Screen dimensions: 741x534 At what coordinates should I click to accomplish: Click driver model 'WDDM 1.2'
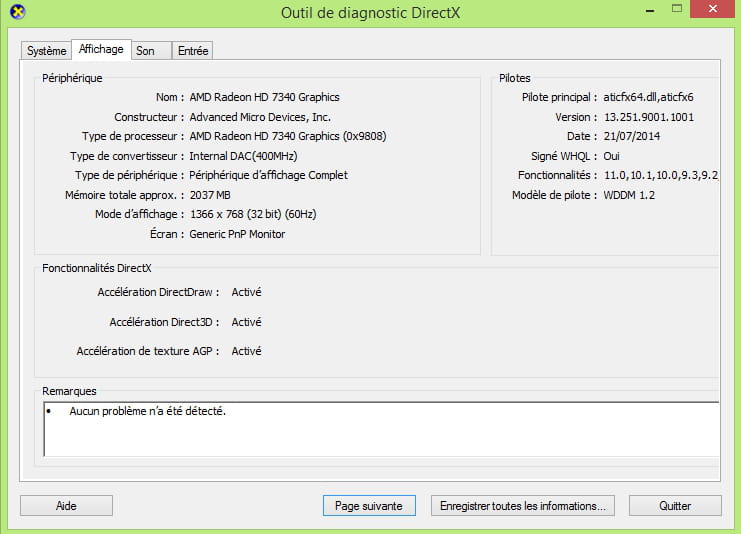pos(629,195)
